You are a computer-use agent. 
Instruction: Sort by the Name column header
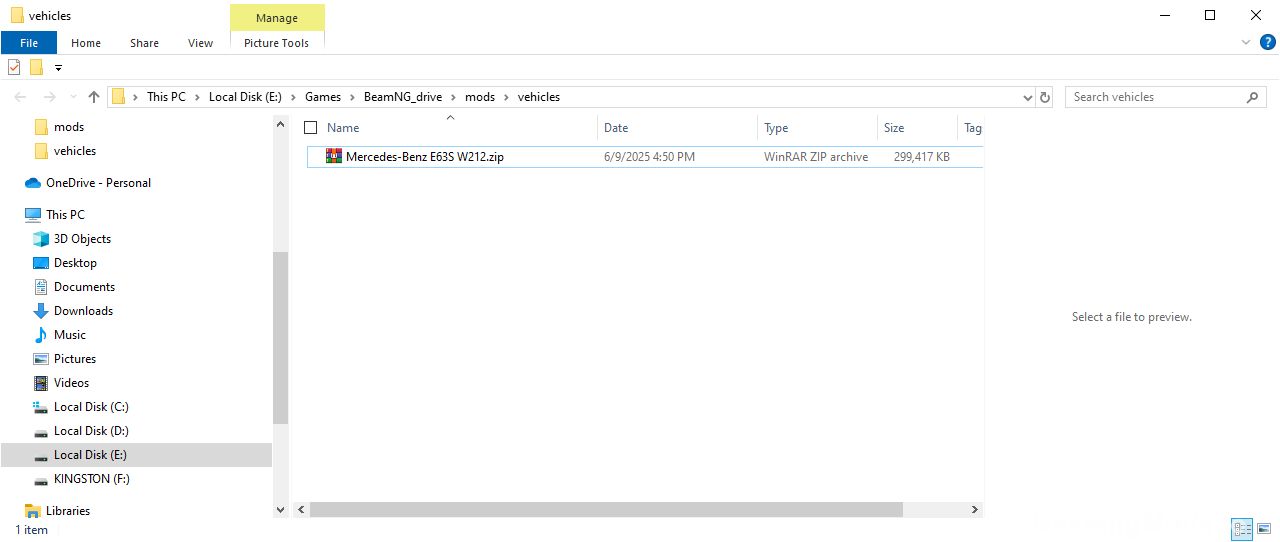(343, 128)
